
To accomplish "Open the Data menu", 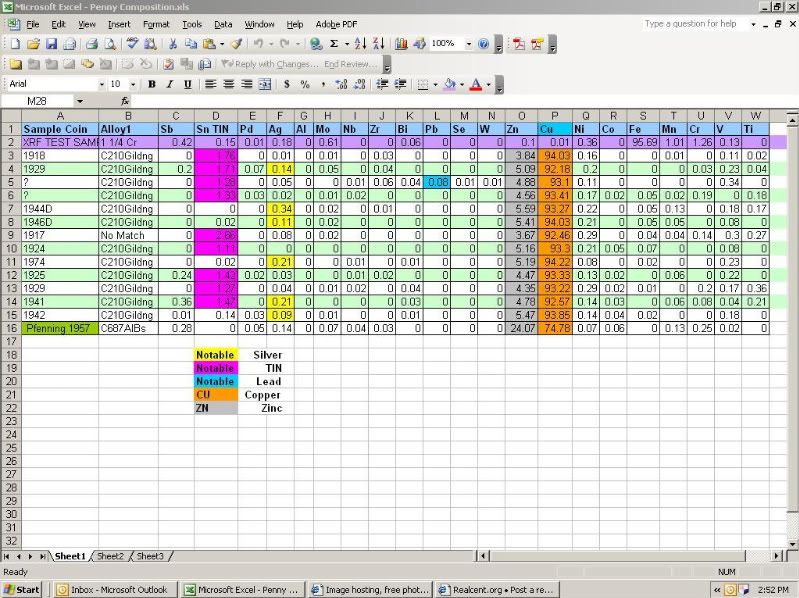I will point(223,24).
